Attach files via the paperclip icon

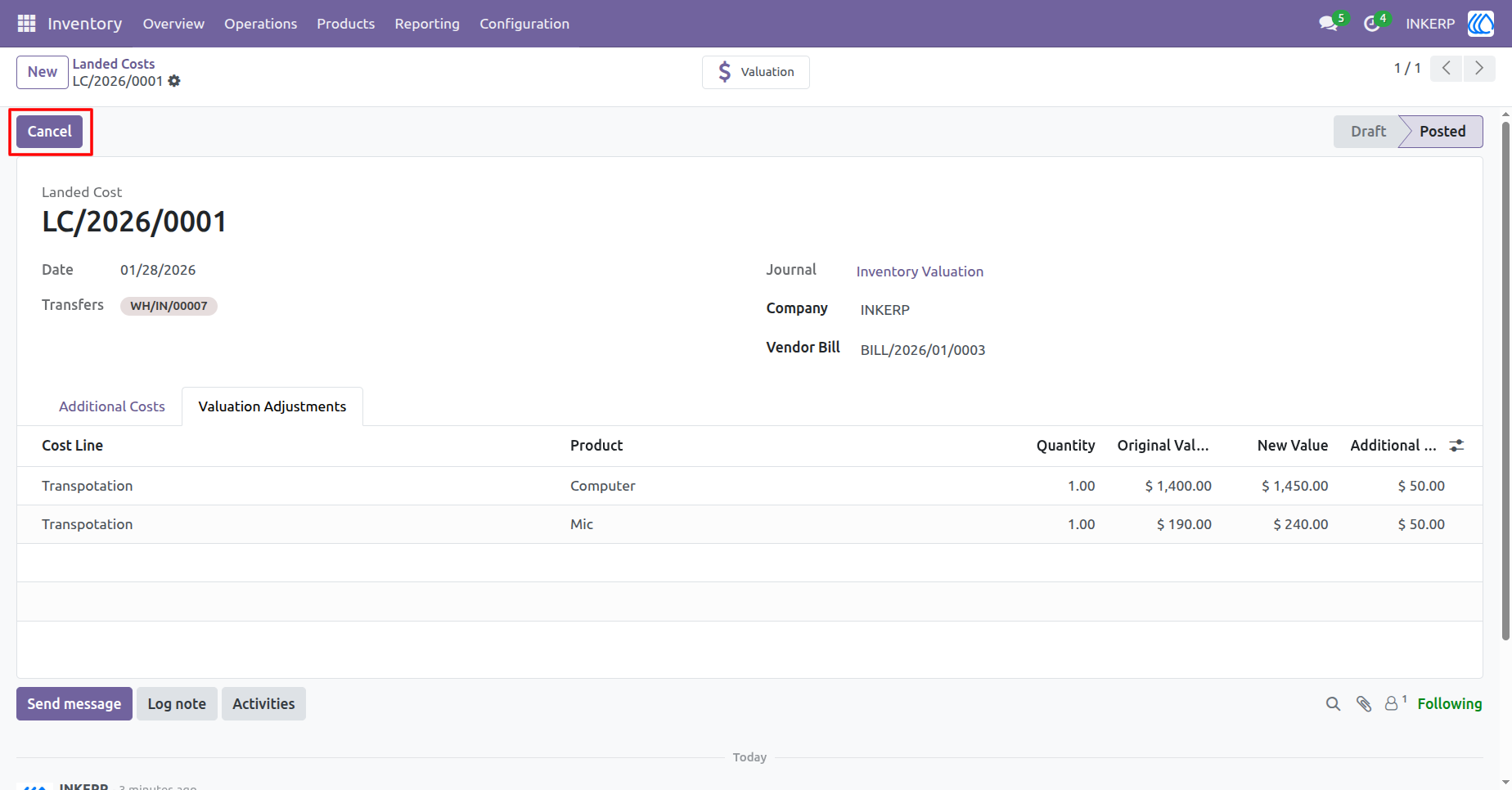(1363, 704)
